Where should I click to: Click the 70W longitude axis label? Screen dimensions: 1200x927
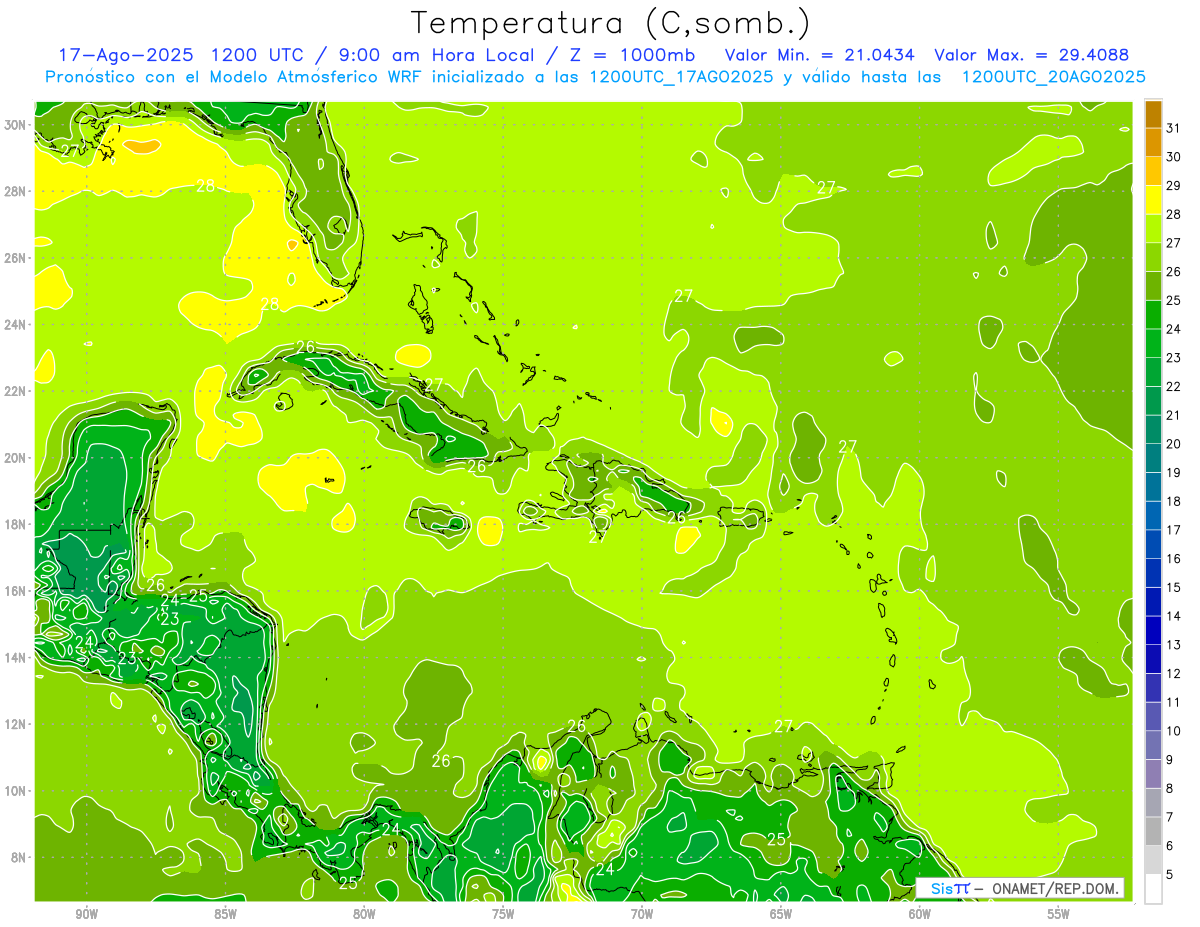(642, 914)
